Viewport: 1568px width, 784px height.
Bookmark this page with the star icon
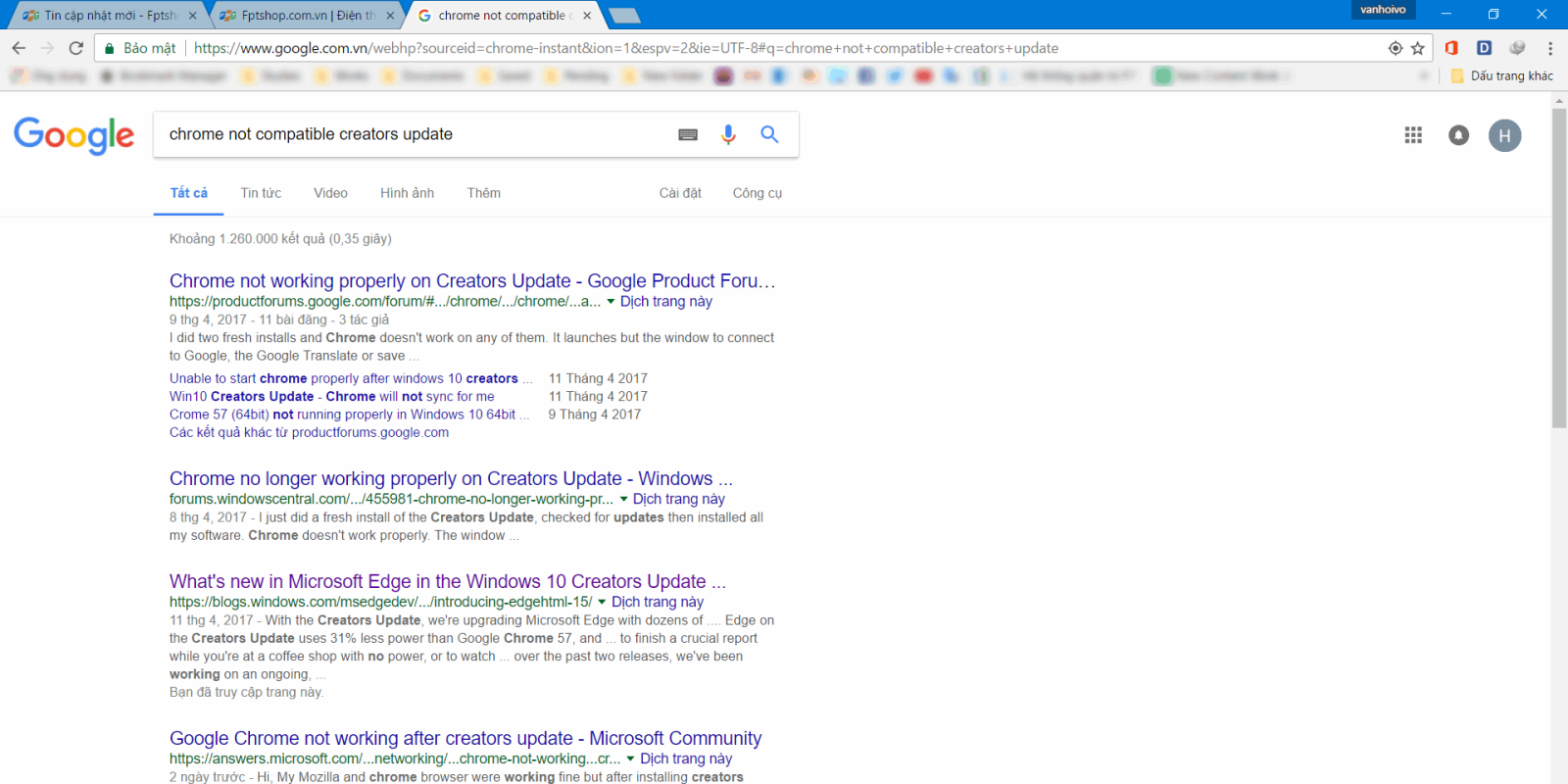1417,48
